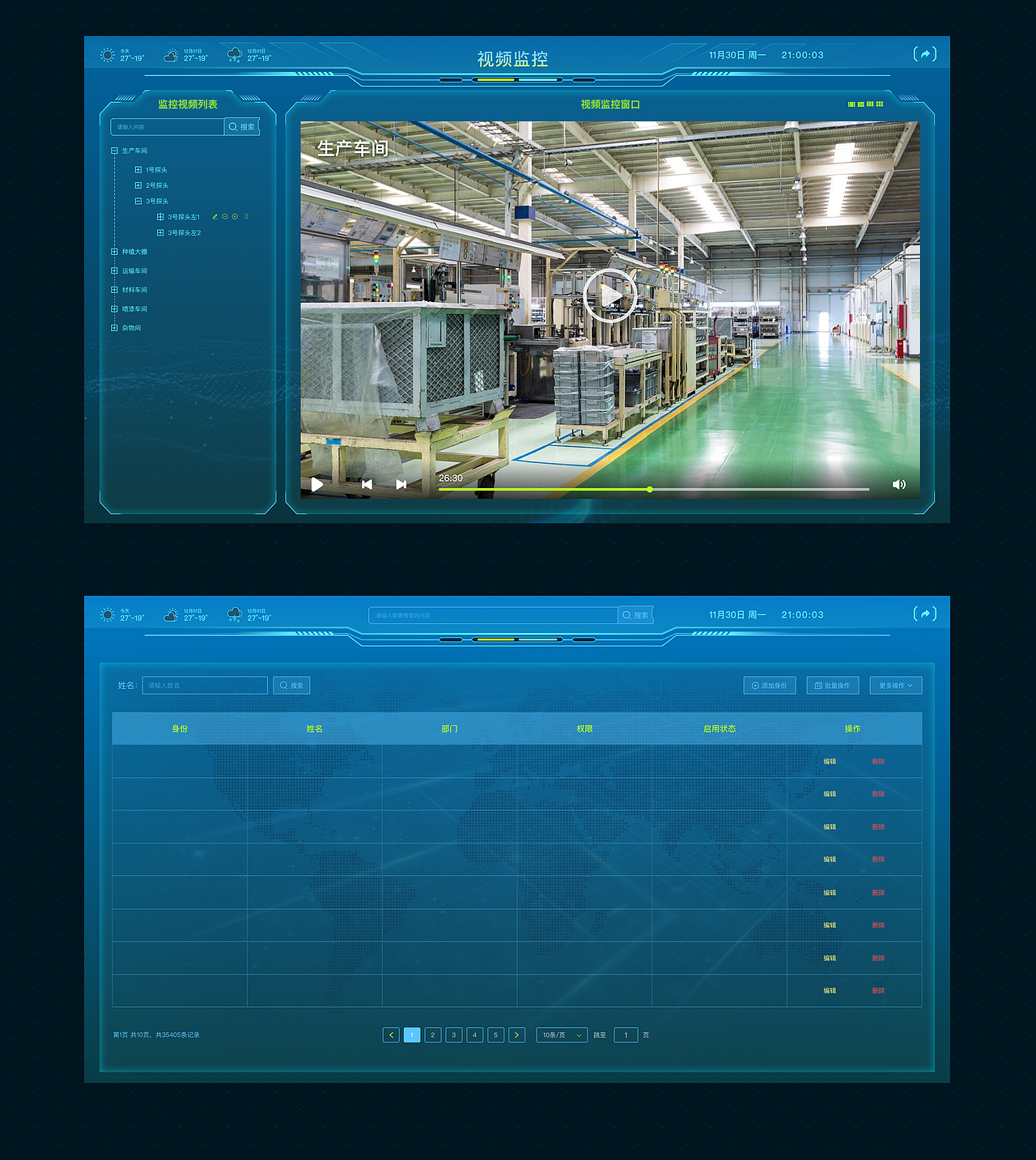The height and width of the screenshot is (1160, 1036).
Task: Click the rainy cloud icon in the user table screen header
Action: pyautogui.click(x=235, y=615)
